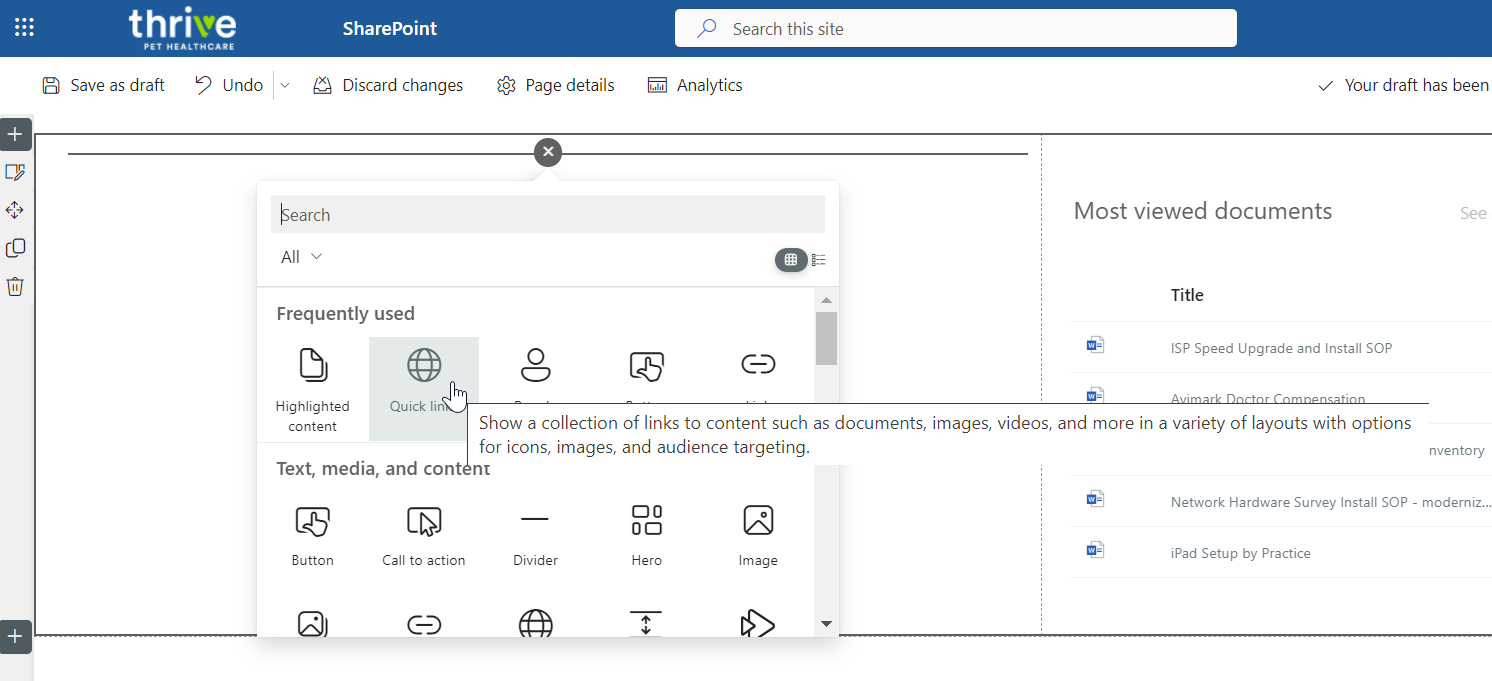The image size is (1492, 681).
Task: Insert the Hero web part
Action: 647,534
